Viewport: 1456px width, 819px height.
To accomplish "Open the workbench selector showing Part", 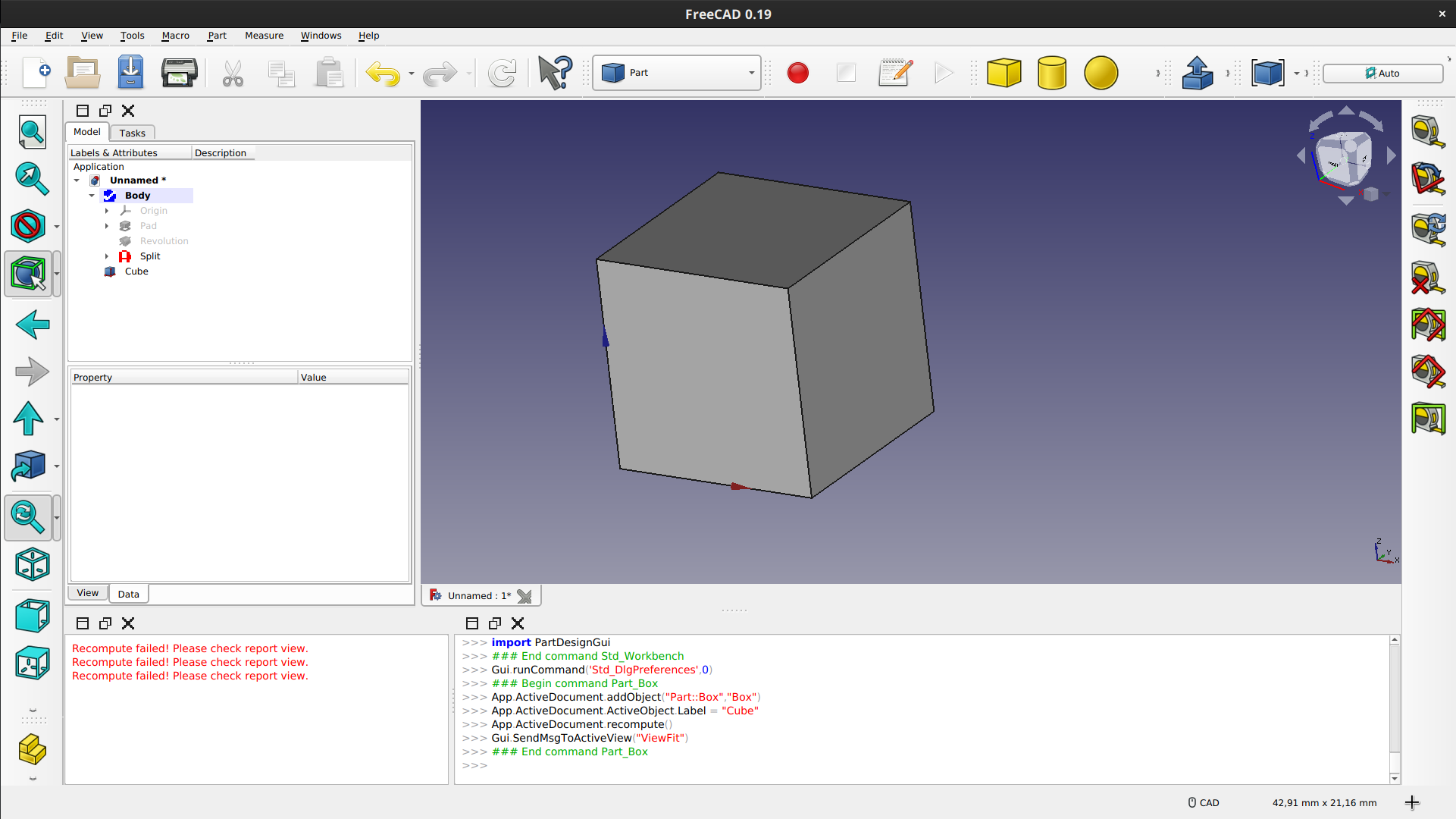I will (x=675, y=72).
